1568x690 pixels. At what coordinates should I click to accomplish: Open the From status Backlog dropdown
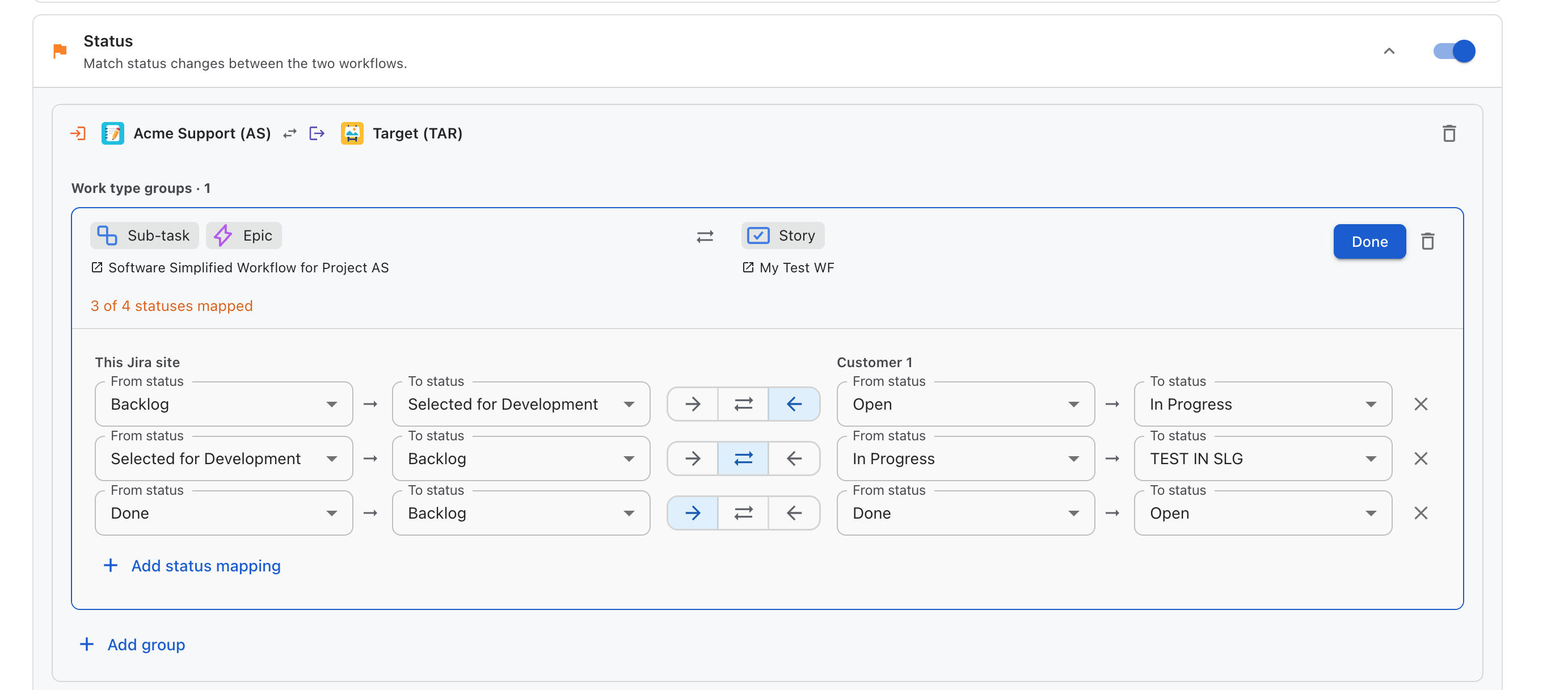(x=224, y=404)
